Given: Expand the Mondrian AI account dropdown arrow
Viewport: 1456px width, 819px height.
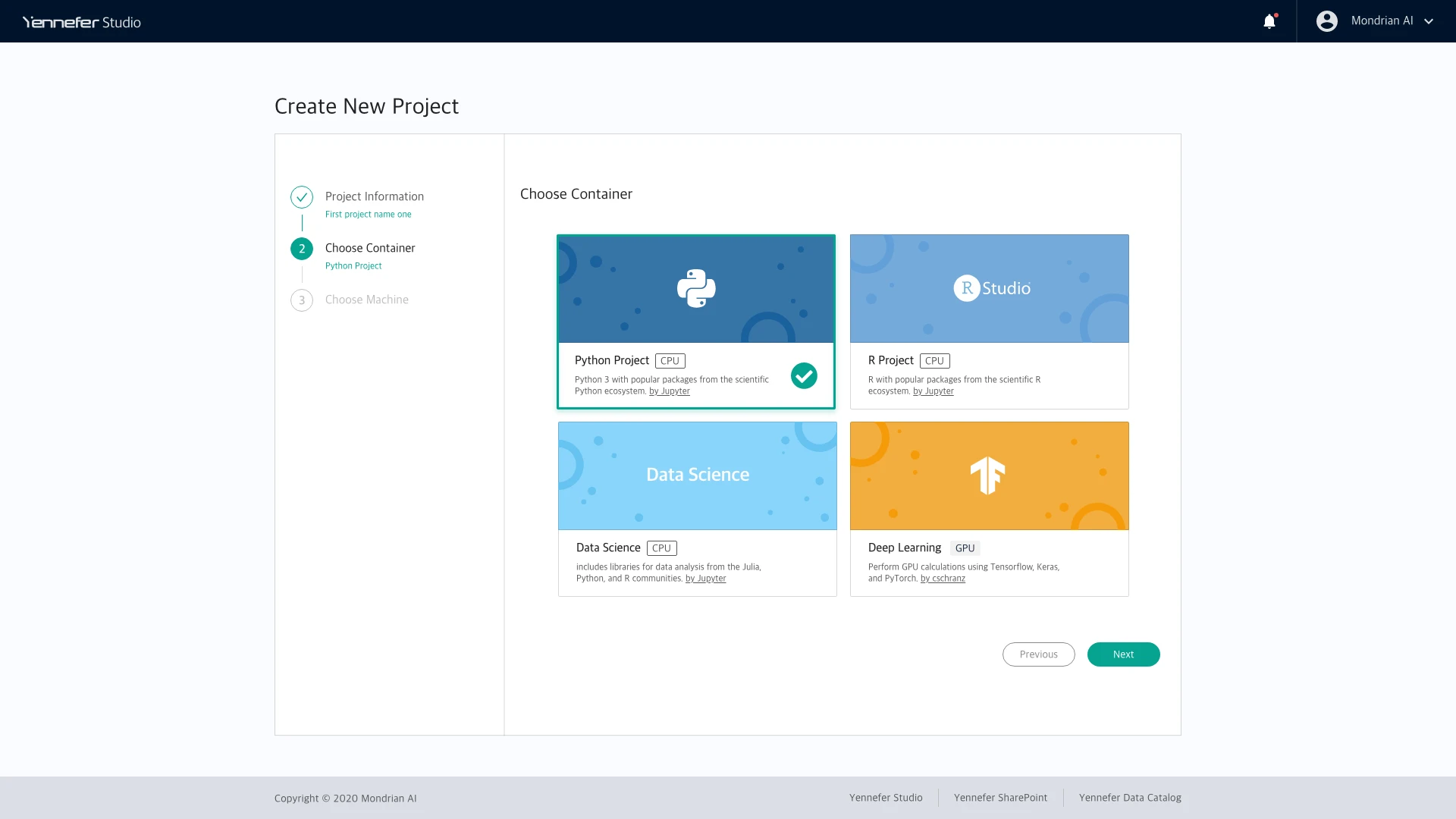Looking at the screenshot, I should 1429,21.
